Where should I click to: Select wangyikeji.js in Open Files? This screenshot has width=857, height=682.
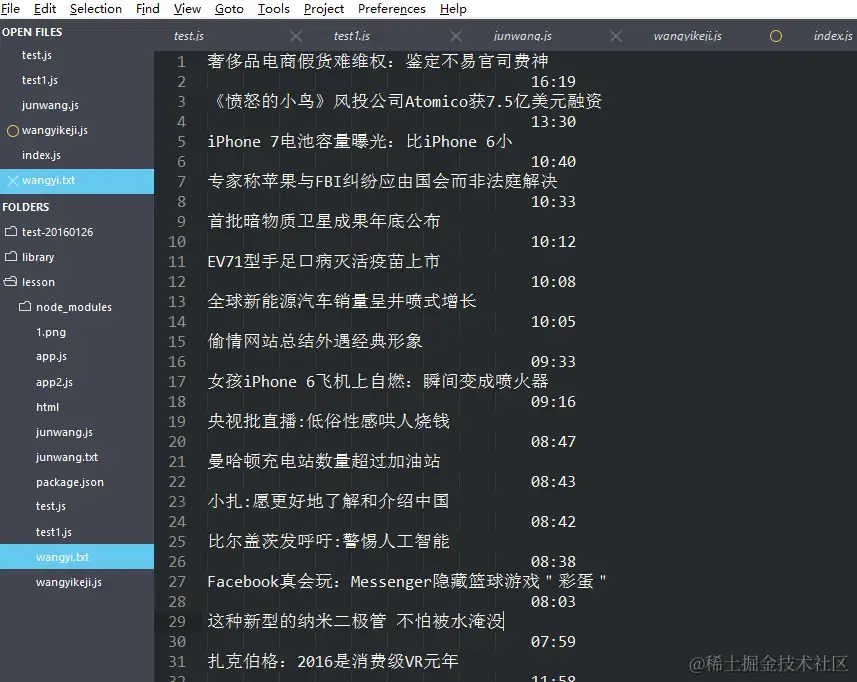[55, 131]
